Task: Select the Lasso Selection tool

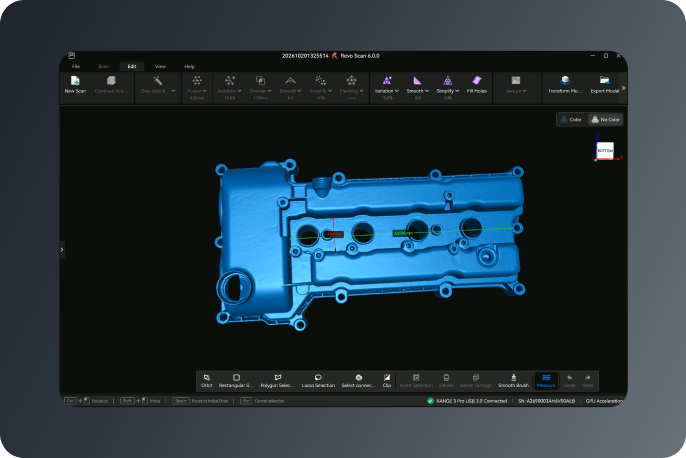Action: click(318, 381)
